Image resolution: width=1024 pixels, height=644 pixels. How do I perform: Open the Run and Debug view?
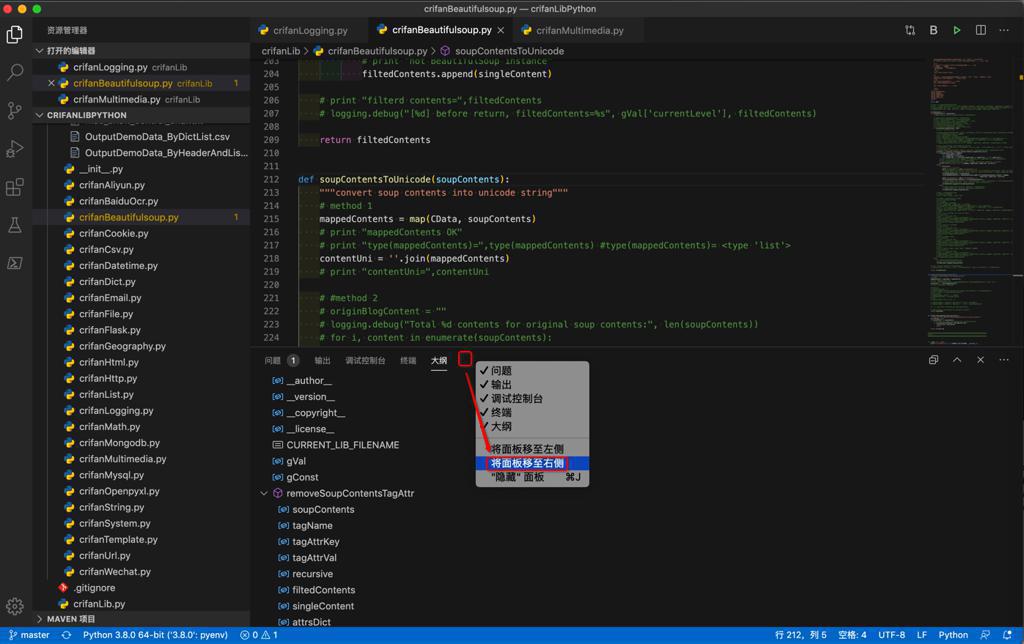15,149
